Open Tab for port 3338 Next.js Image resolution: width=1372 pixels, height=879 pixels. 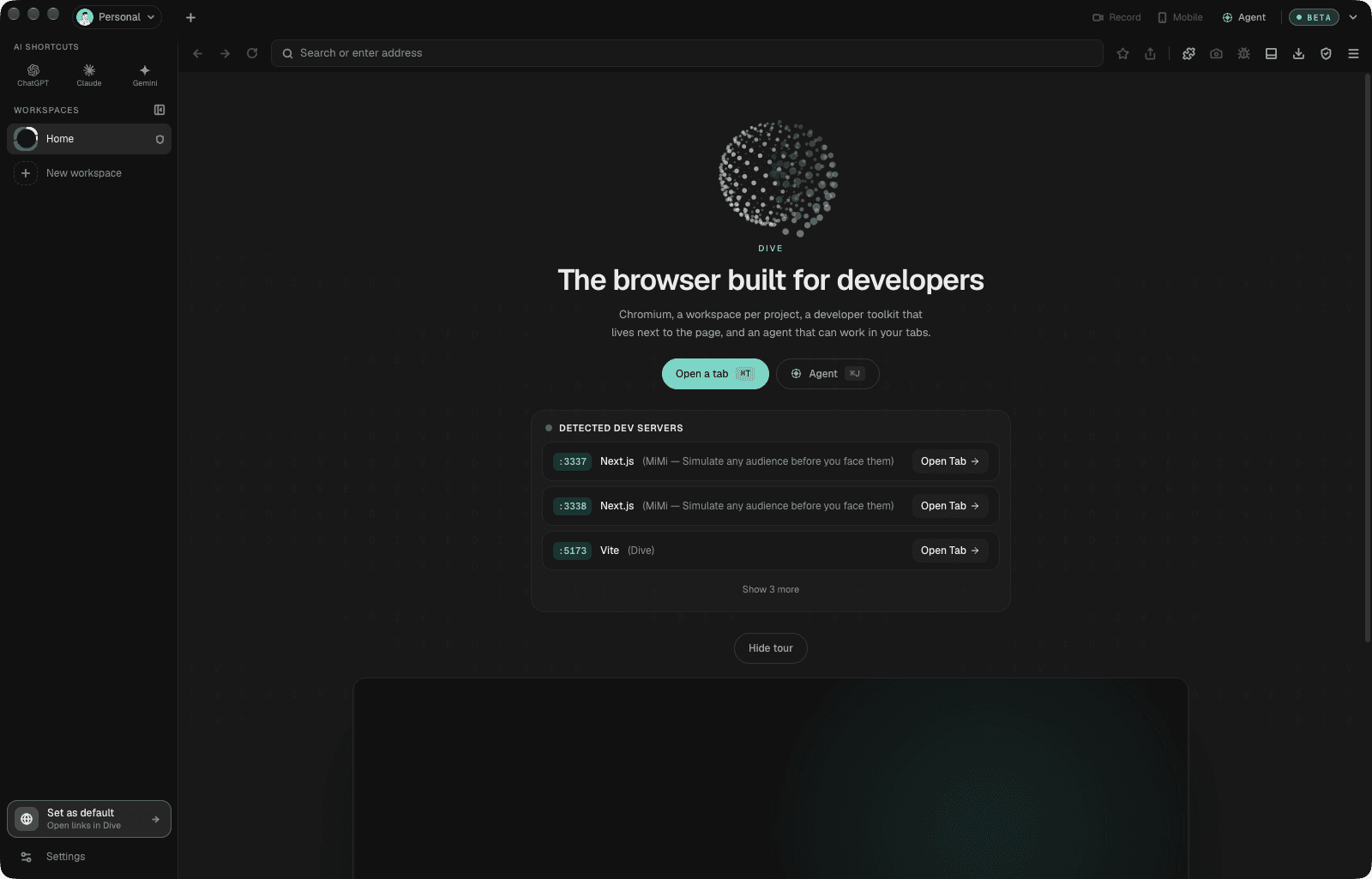[x=950, y=506]
